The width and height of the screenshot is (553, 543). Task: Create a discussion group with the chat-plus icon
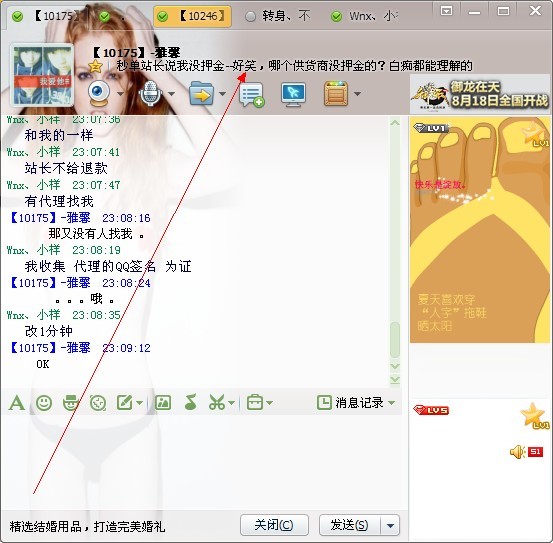(x=251, y=94)
